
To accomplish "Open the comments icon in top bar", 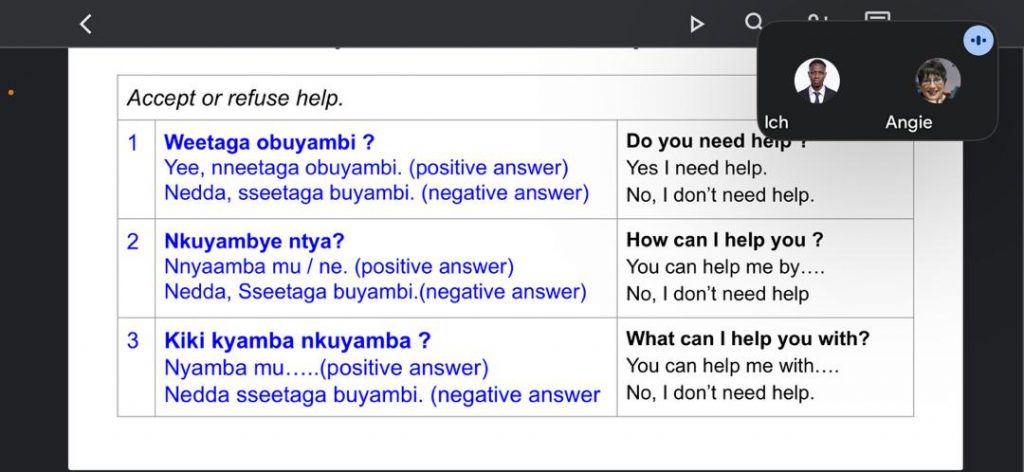I will 877,18.
